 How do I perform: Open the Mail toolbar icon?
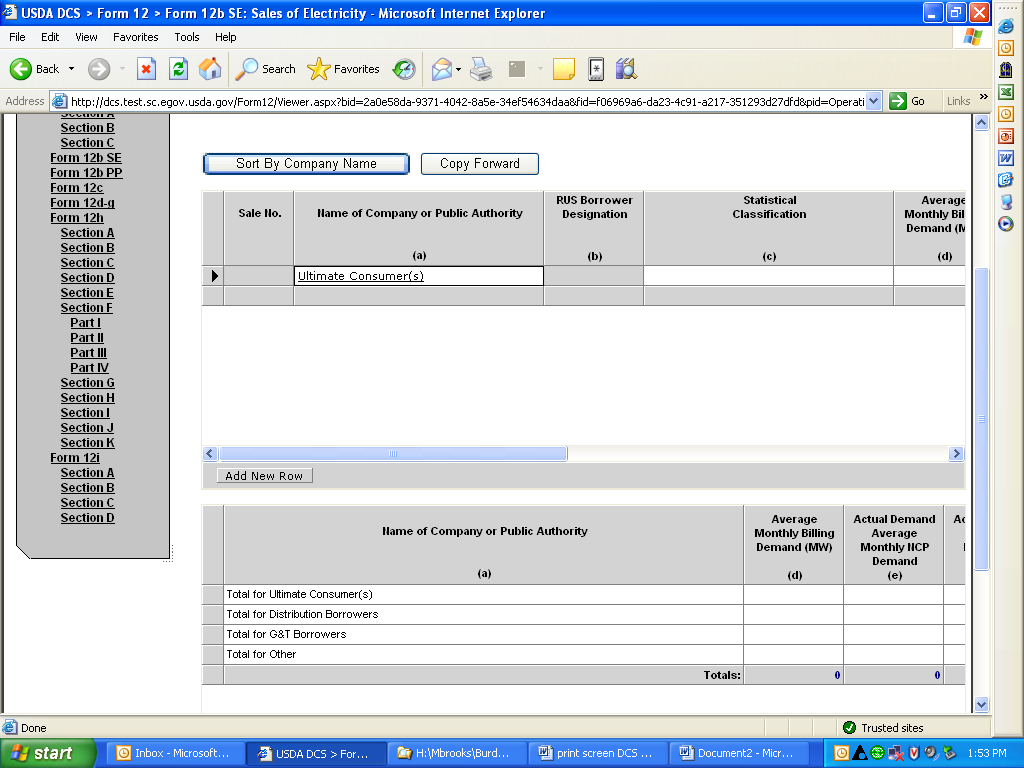(x=441, y=69)
